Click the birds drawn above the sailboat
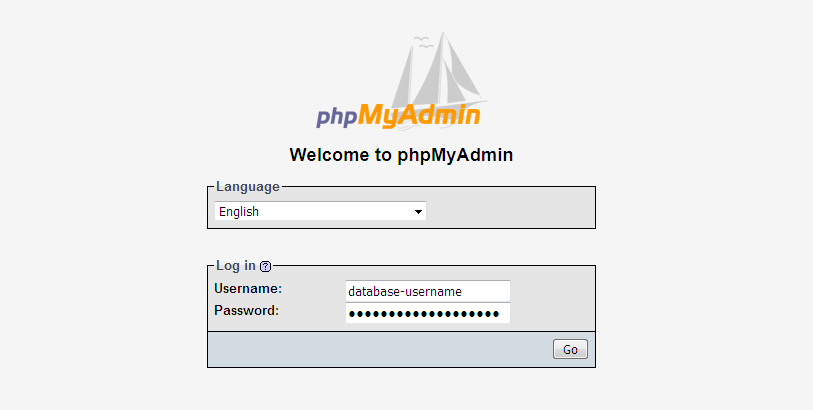Image resolution: width=813 pixels, height=410 pixels. tap(424, 43)
